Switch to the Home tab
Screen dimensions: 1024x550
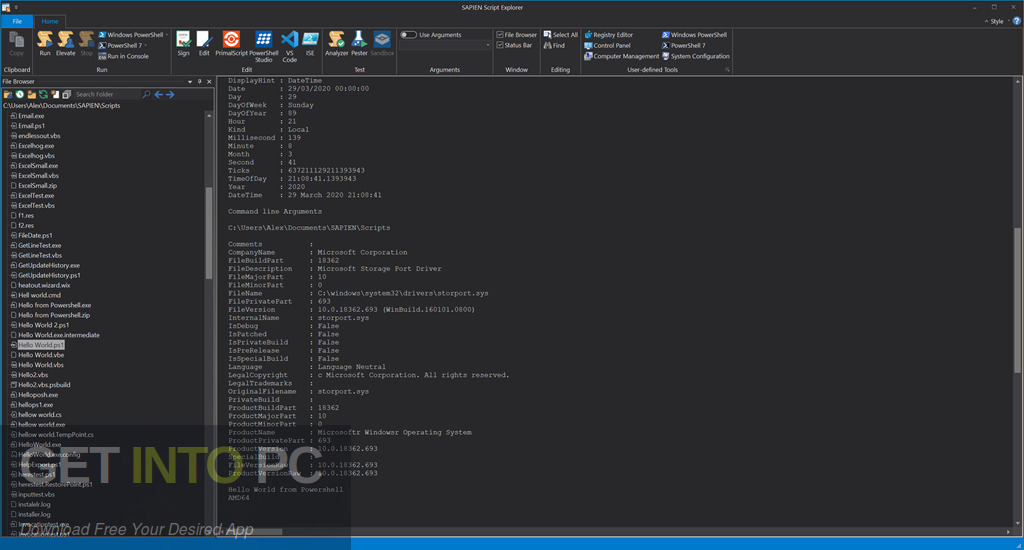click(x=50, y=21)
